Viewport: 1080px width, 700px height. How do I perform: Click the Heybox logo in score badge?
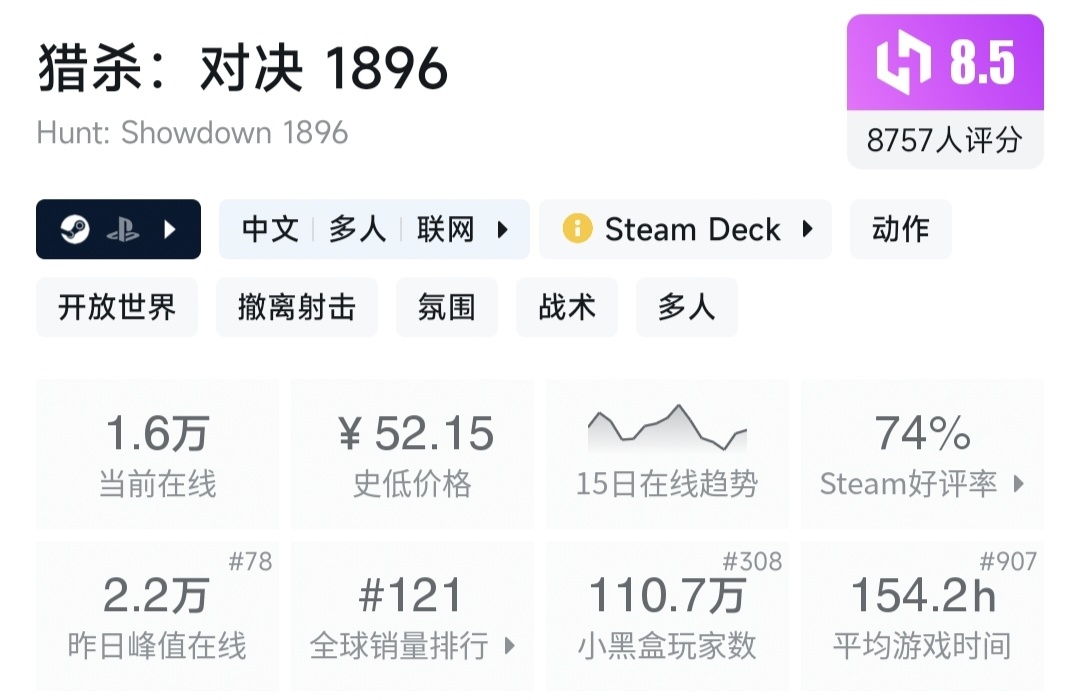pyautogui.click(x=903, y=62)
